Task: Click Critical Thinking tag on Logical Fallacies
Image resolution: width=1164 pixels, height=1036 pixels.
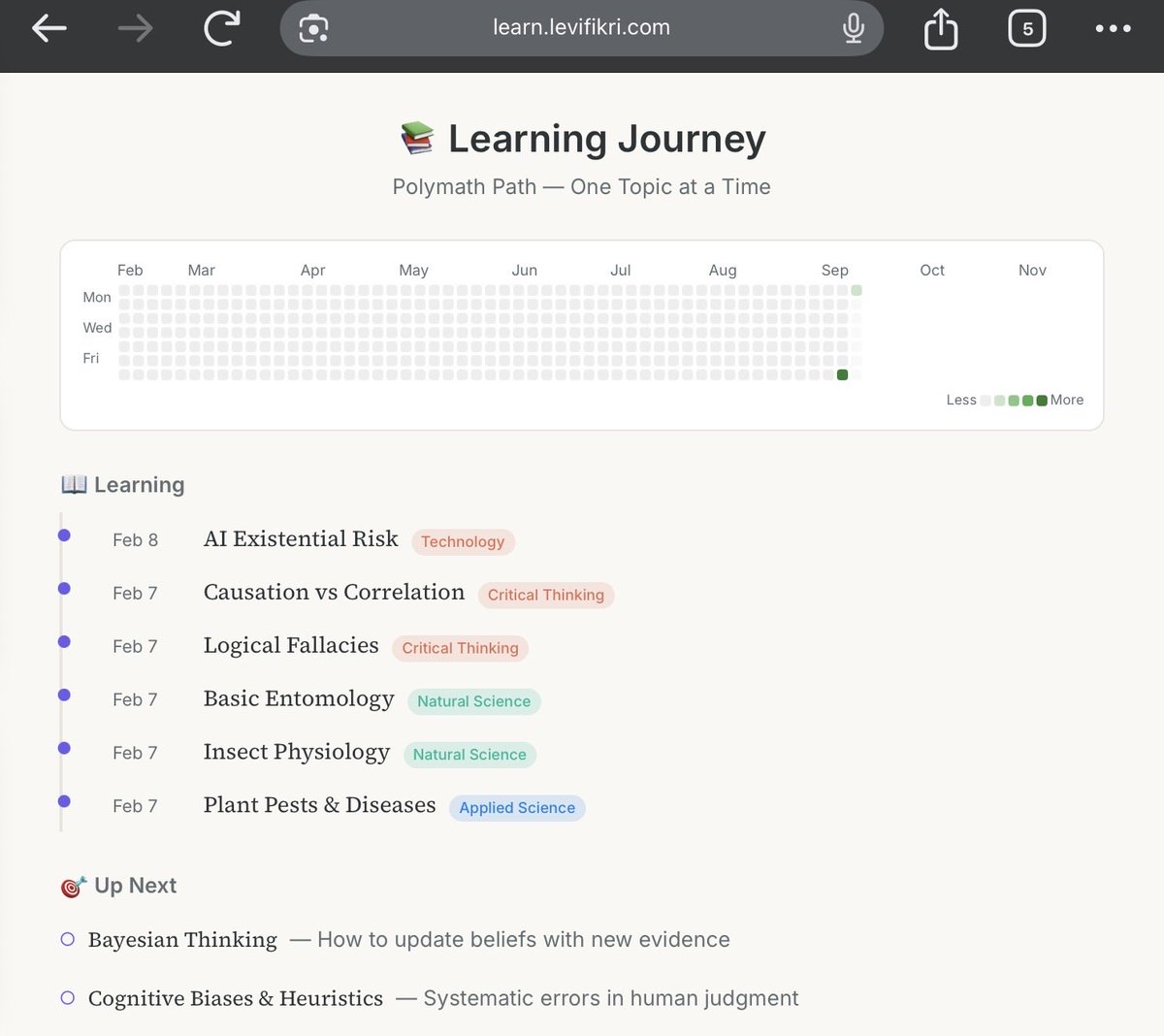Action: tap(461, 648)
